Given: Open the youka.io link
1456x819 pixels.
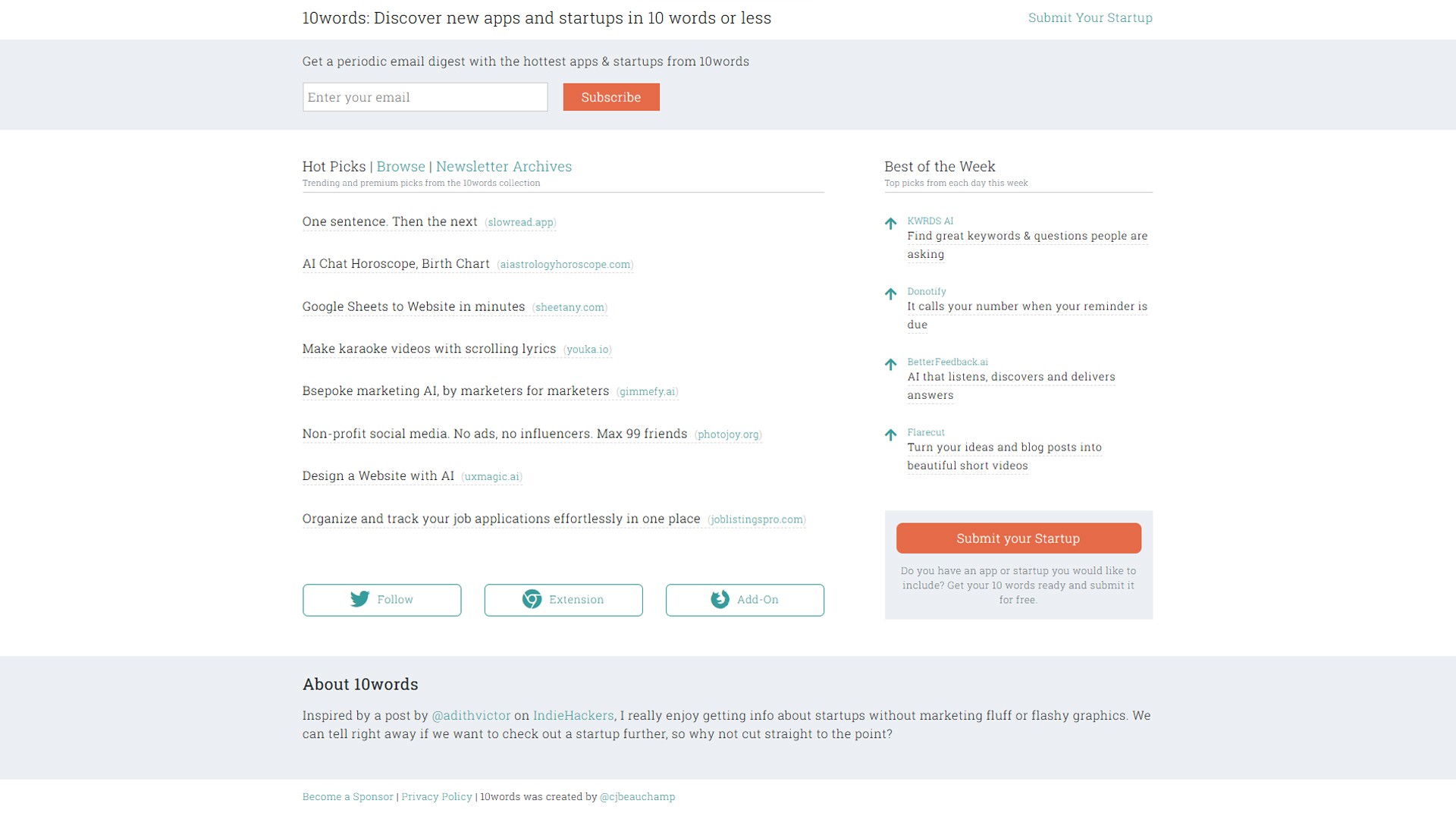Looking at the screenshot, I should click(588, 350).
